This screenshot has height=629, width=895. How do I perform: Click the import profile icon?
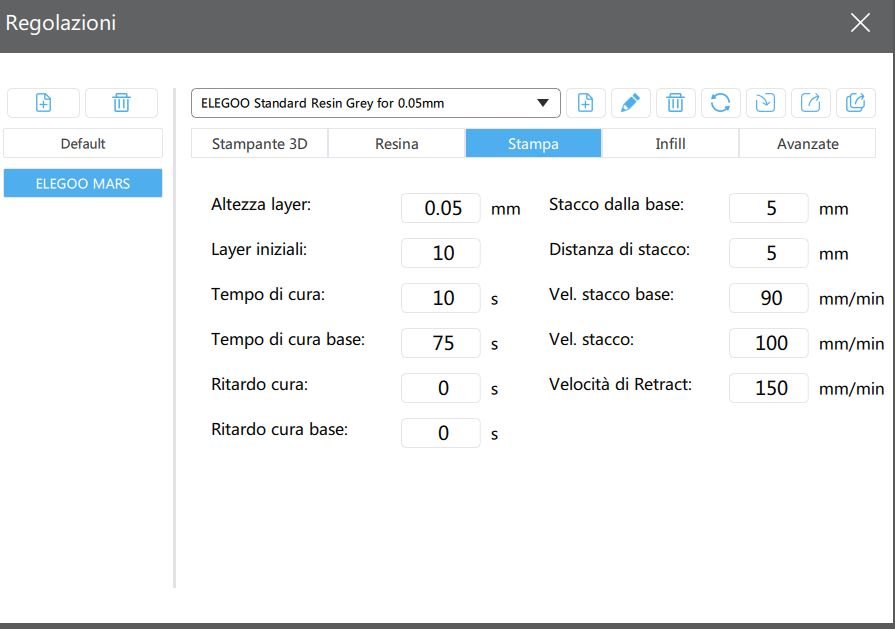(x=765, y=103)
